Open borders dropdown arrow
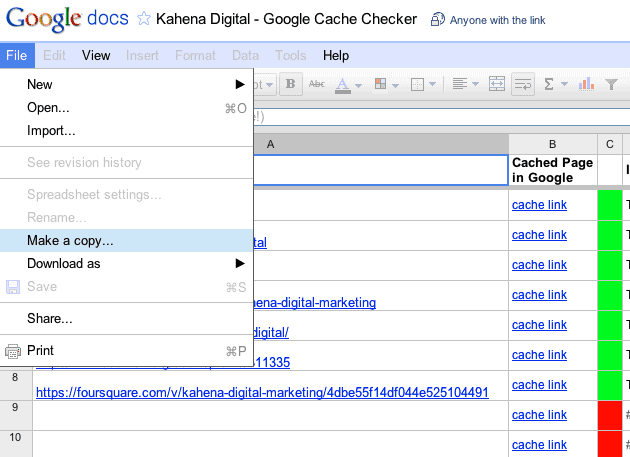The width and height of the screenshot is (630, 457). coord(433,84)
